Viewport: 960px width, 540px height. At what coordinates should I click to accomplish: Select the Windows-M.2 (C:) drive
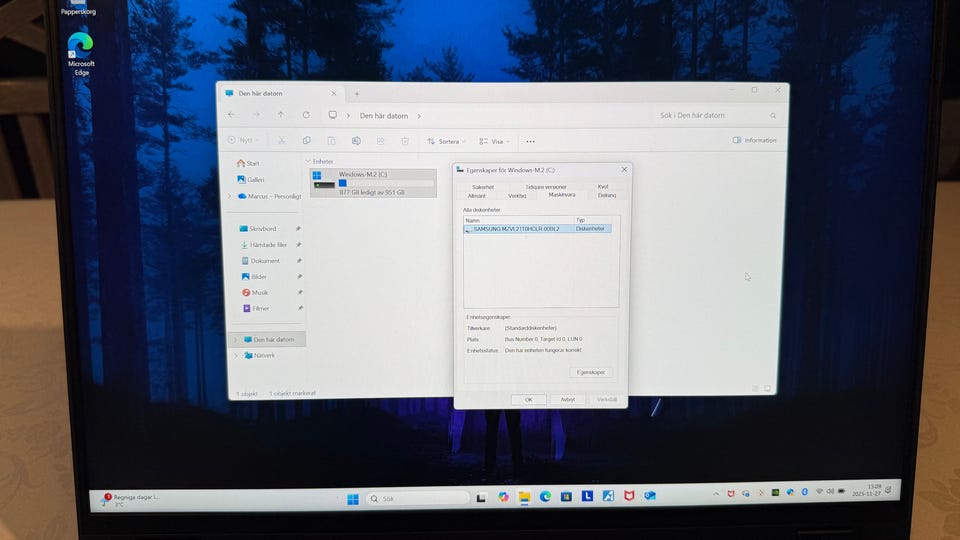click(x=373, y=183)
